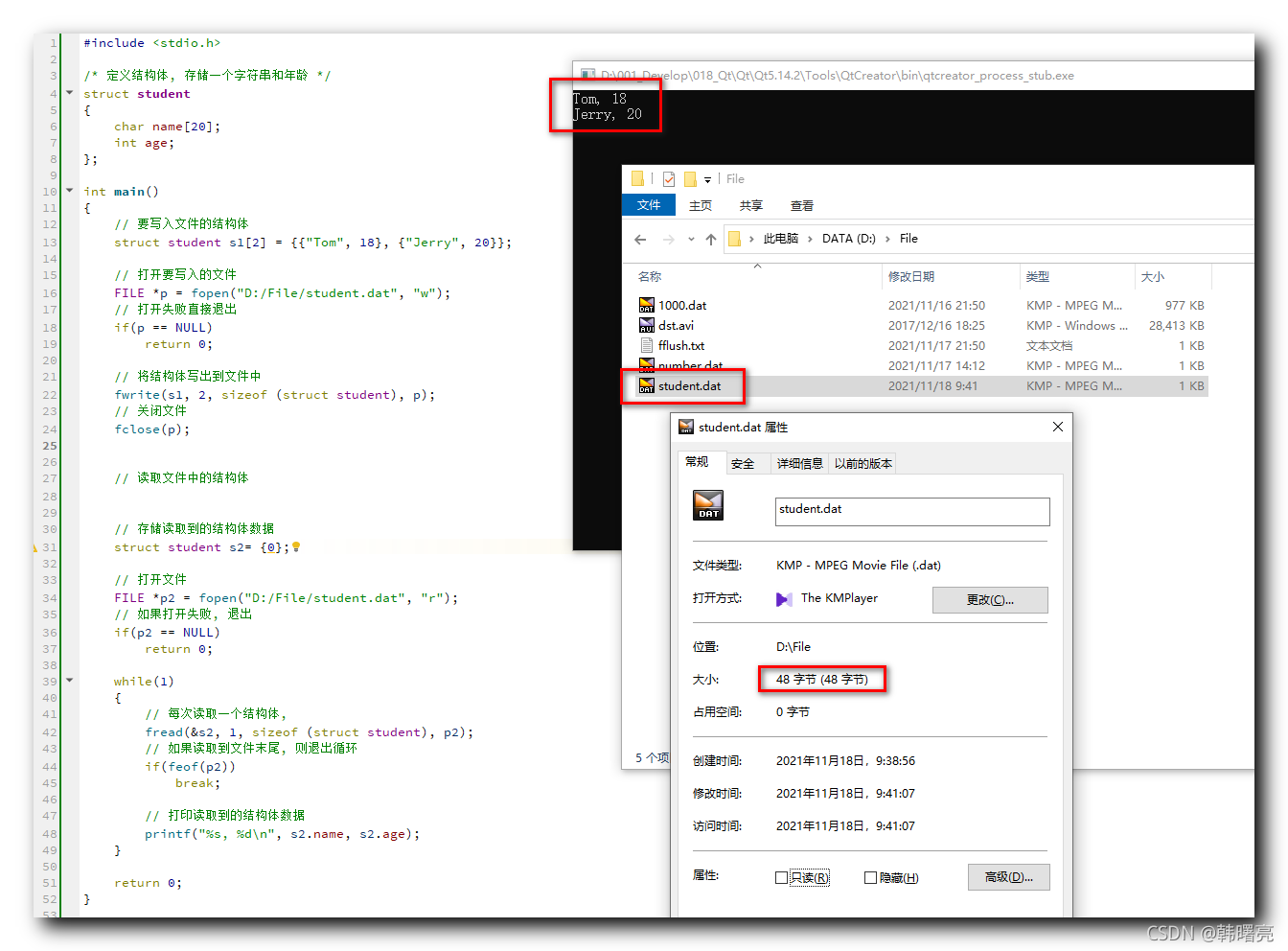Switch to the 以前的版本 properties tab
The height and width of the screenshot is (951, 1288).
point(863,464)
